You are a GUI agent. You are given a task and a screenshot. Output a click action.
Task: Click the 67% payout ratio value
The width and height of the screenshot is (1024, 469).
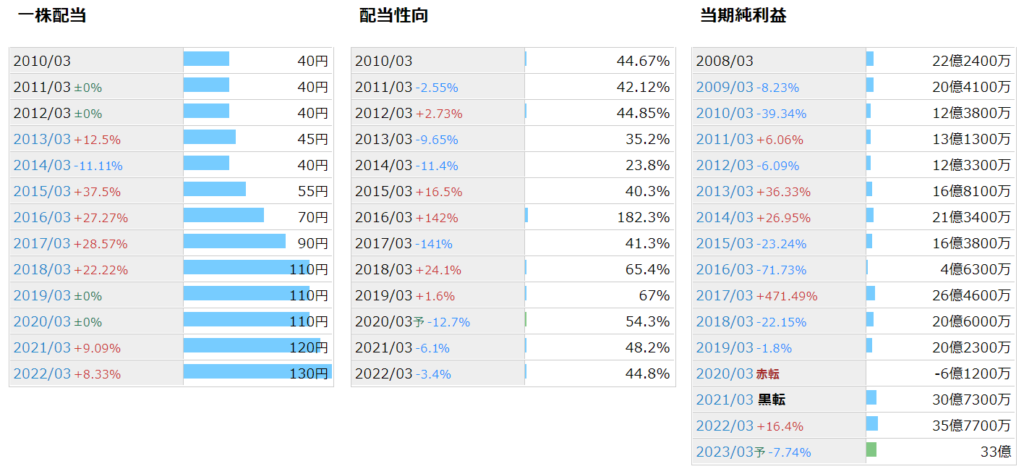coord(654,296)
